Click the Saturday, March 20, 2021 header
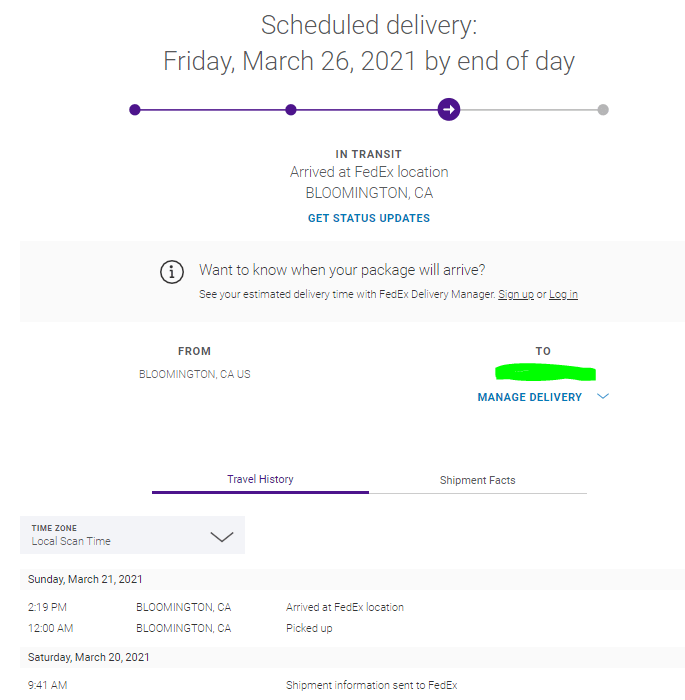The height and width of the screenshot is (700, 685). (89, 657)
